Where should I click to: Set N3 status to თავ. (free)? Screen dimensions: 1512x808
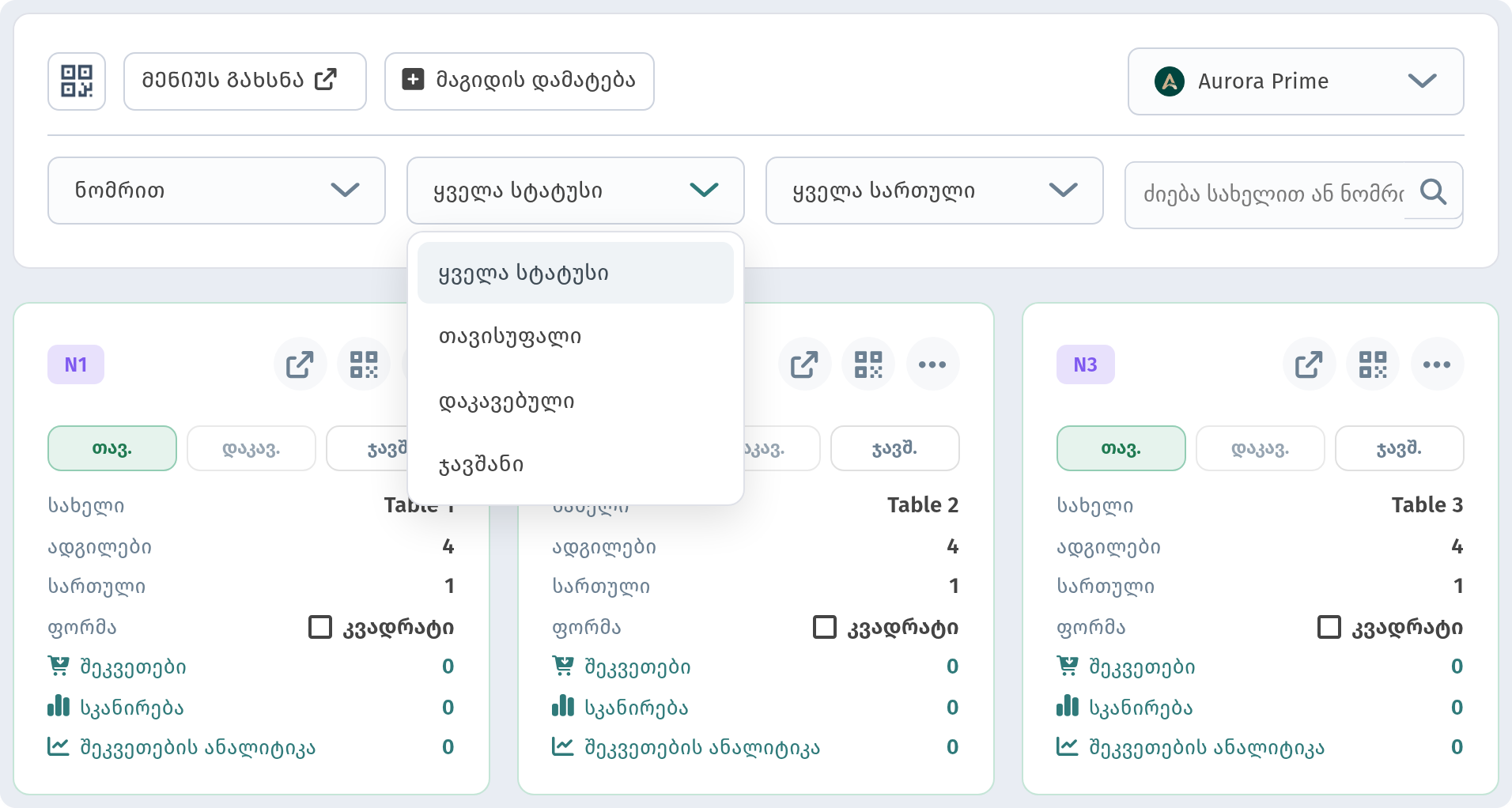(x=1121, y=448)
